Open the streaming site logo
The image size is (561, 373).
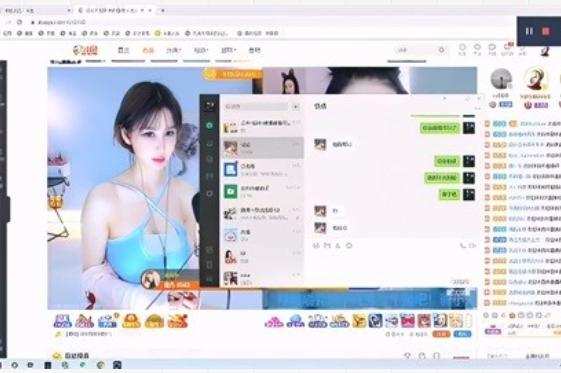(85, 50)
